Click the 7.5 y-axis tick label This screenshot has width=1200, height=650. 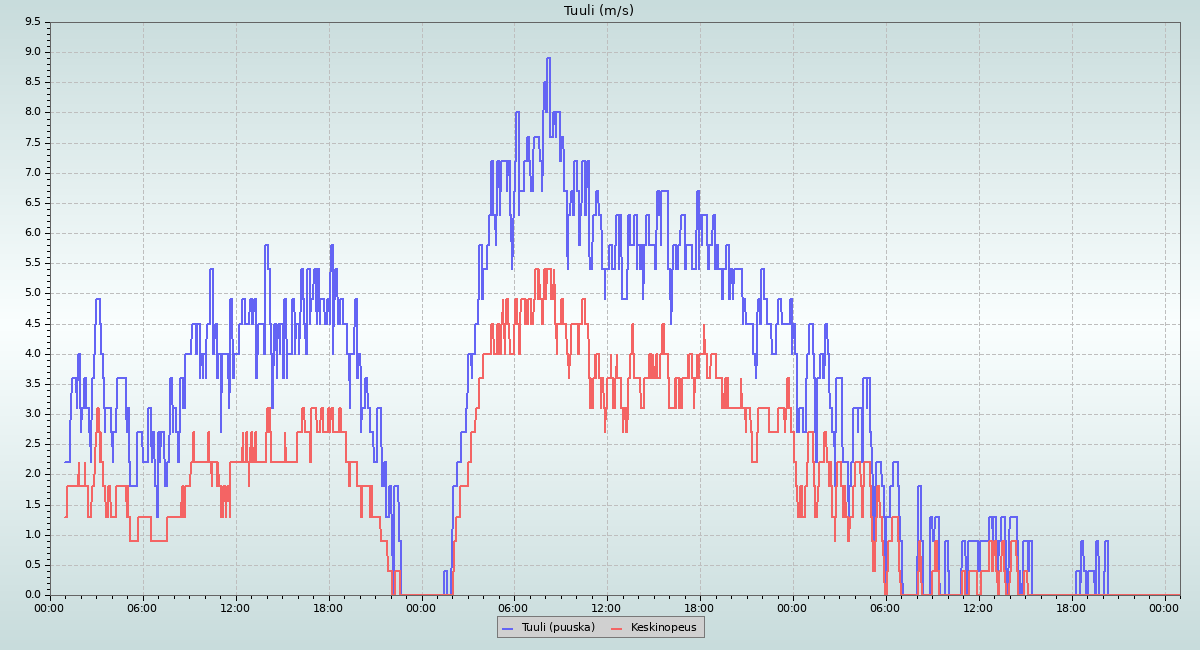[x=32, y=142]
